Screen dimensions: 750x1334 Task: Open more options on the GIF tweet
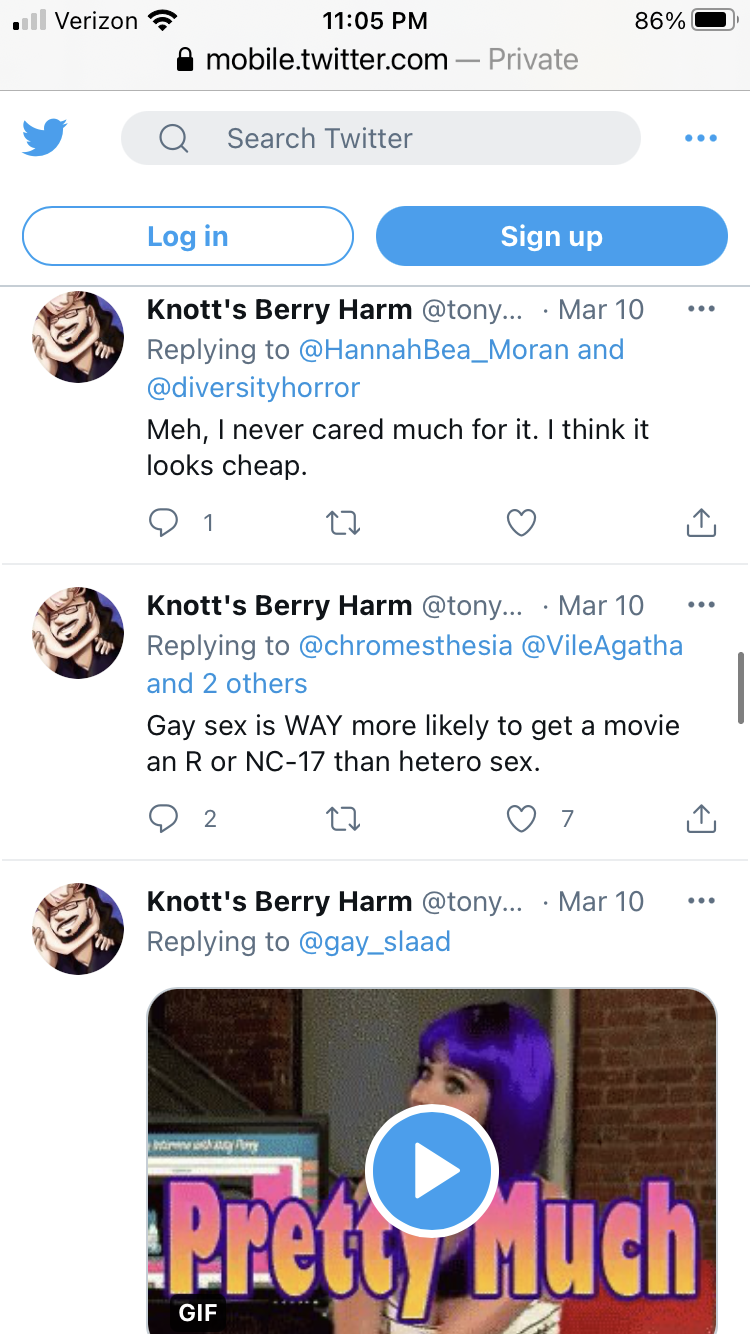click(x=702, y=901)
